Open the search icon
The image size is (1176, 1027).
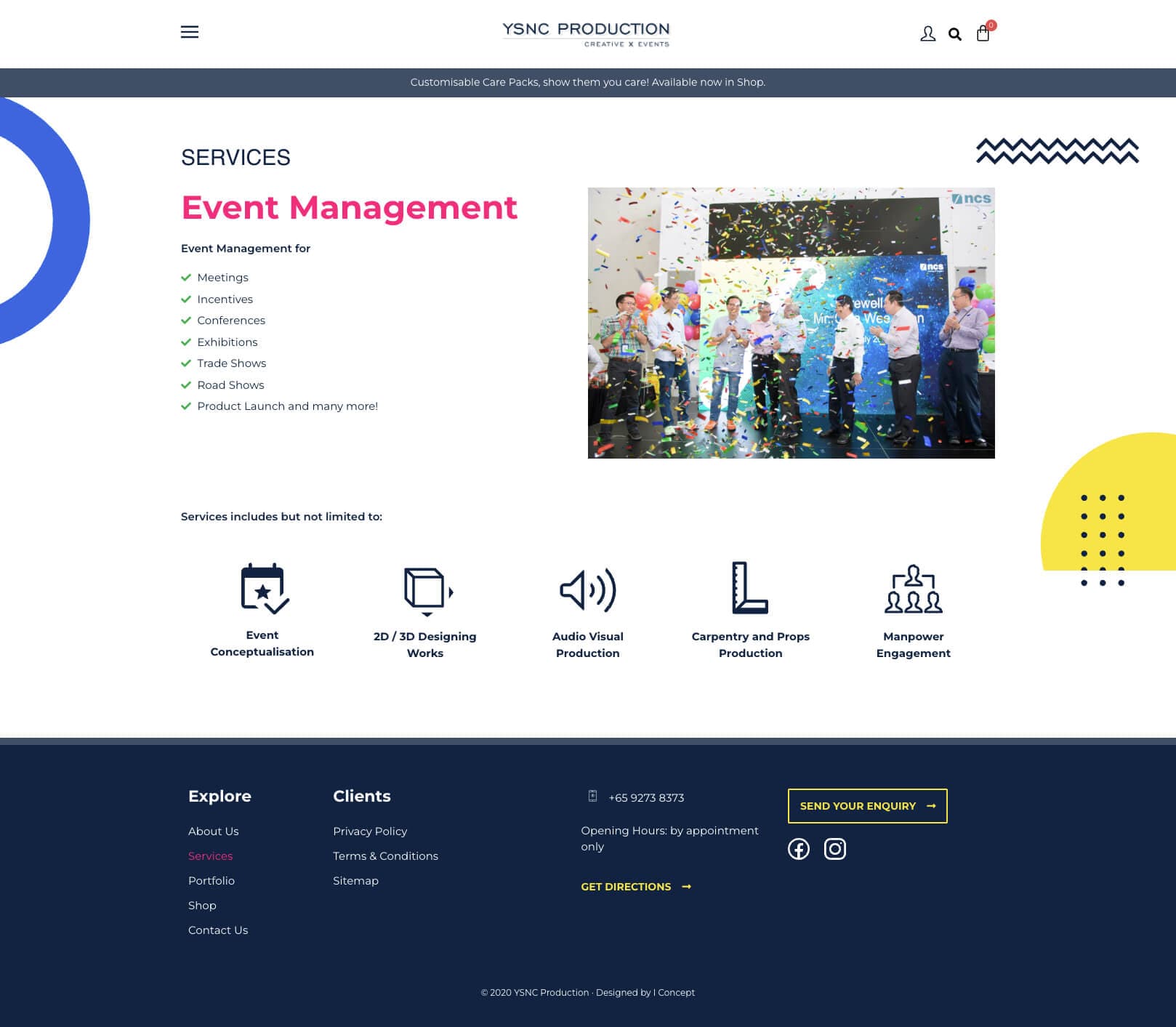[x=955, y=34]
